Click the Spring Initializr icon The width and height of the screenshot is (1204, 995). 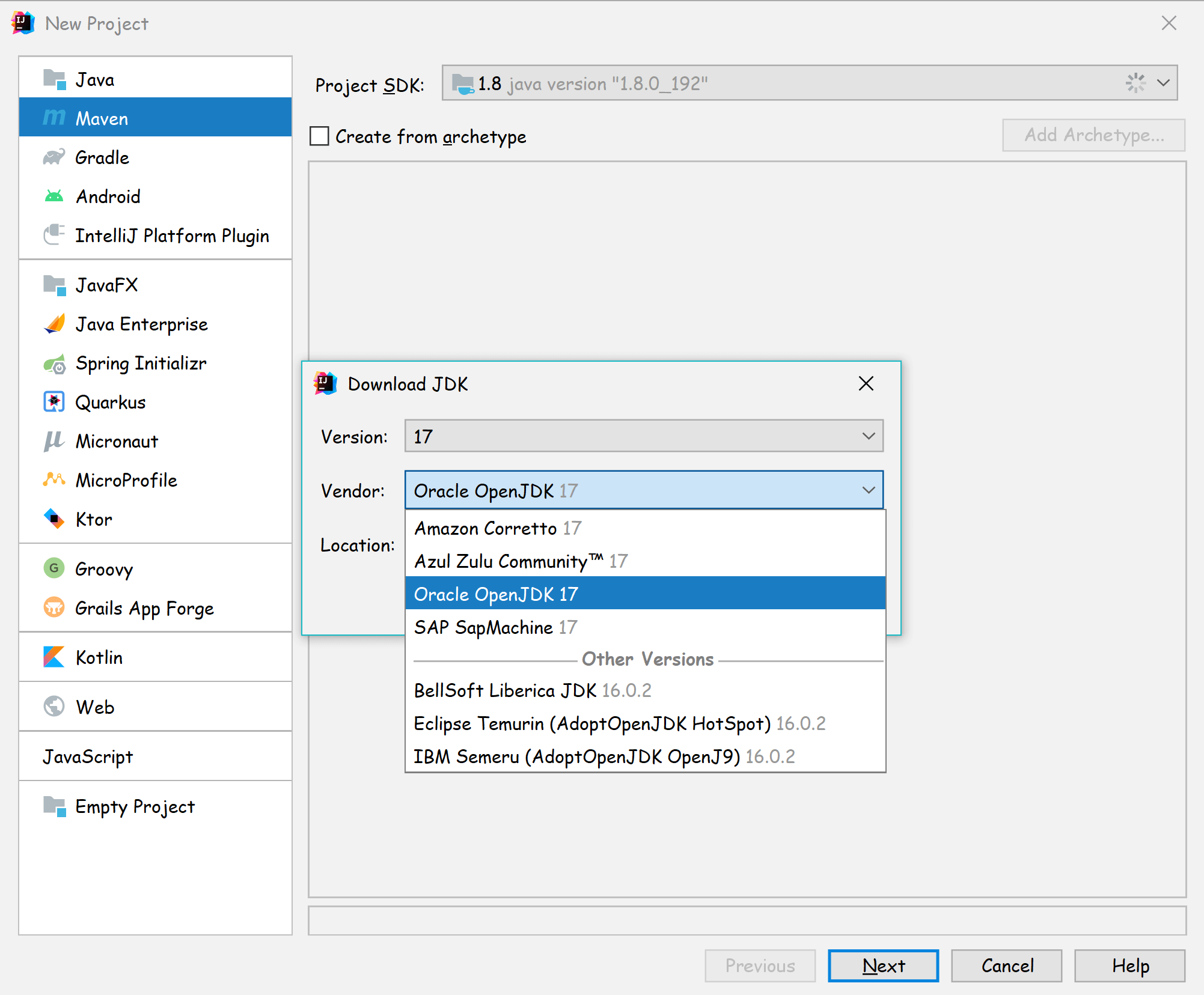coord(54,364)
